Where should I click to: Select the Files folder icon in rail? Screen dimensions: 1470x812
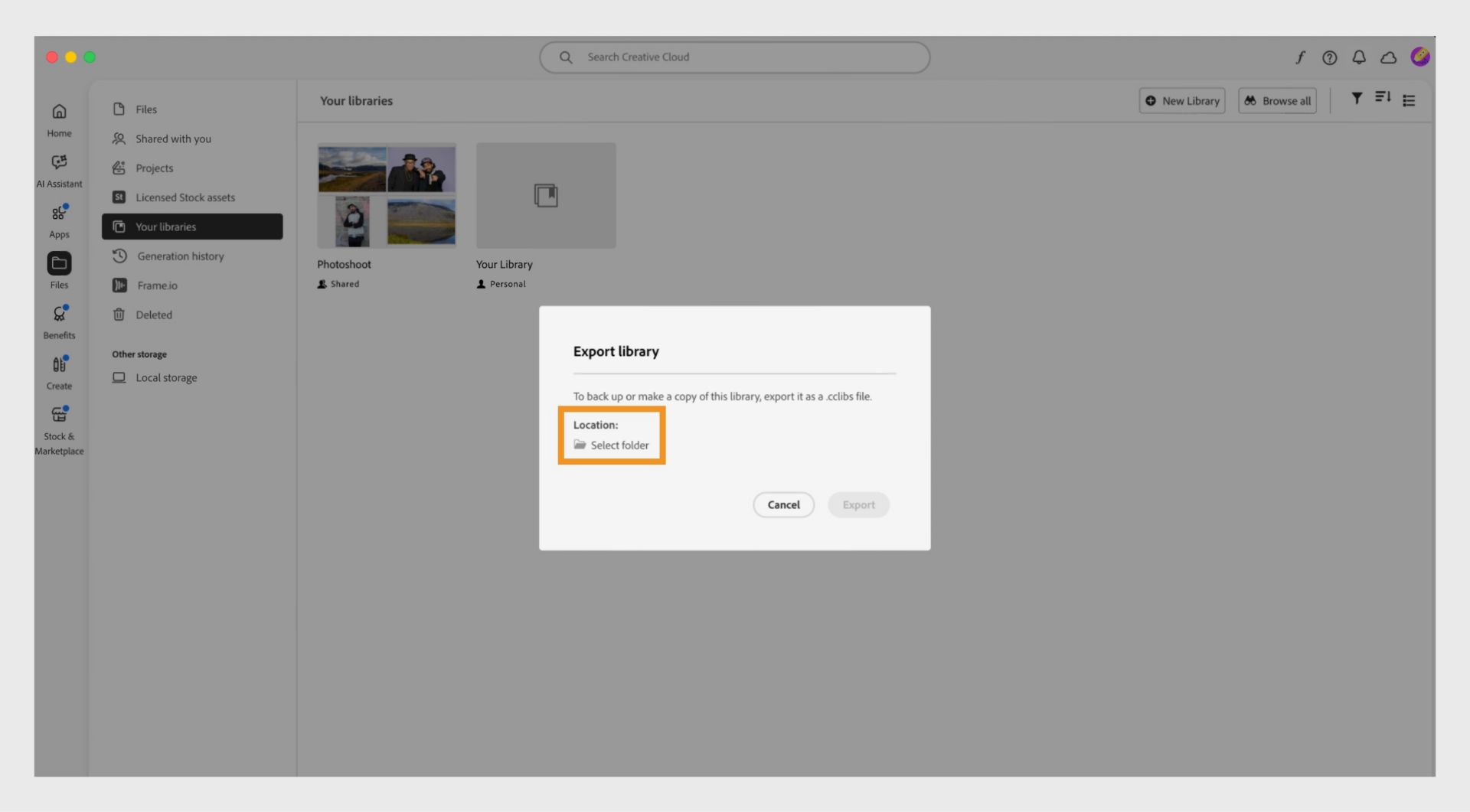[59, 263]
